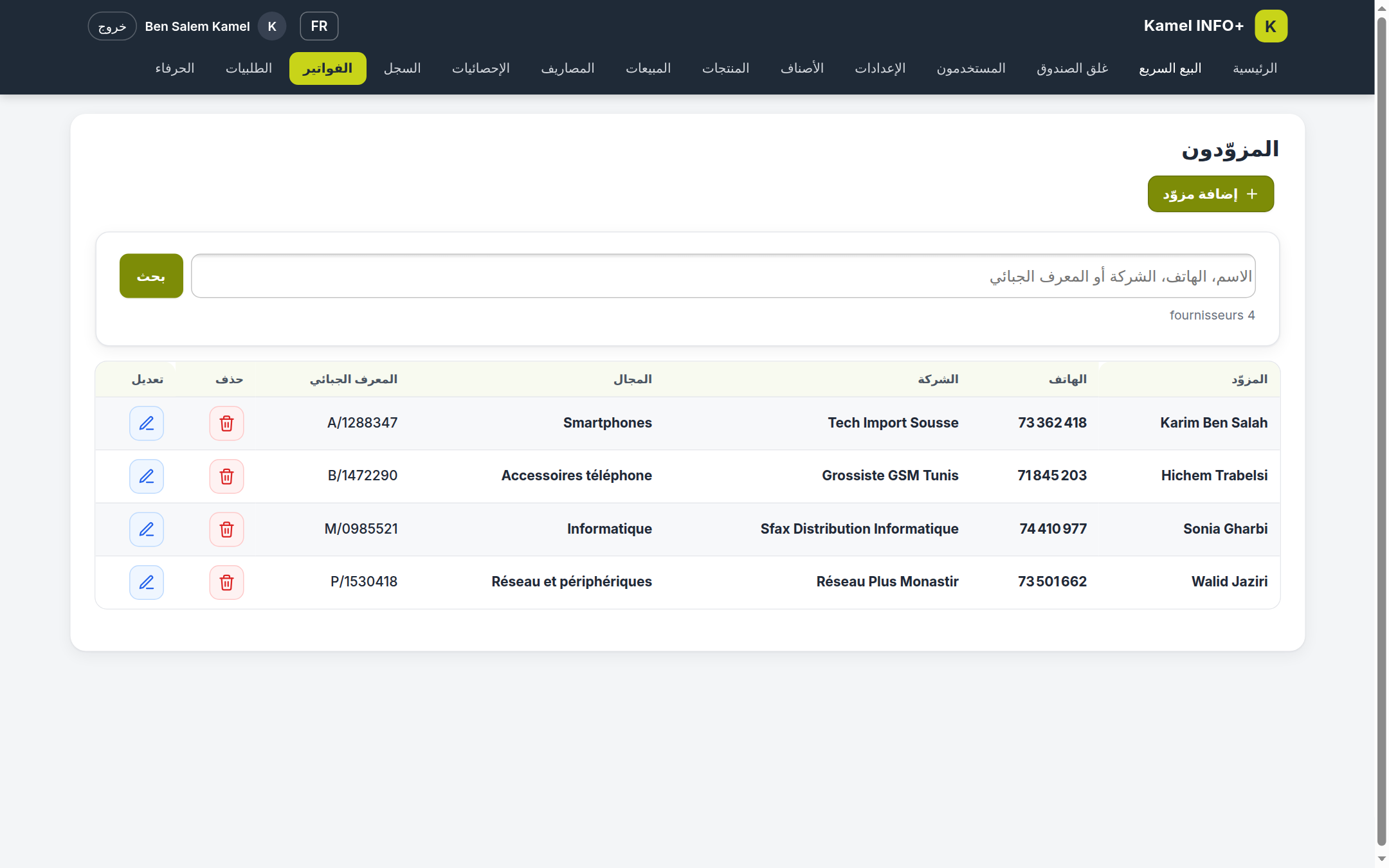
Task: Open the المصاريف expenses tab
Action: (568, 68)
